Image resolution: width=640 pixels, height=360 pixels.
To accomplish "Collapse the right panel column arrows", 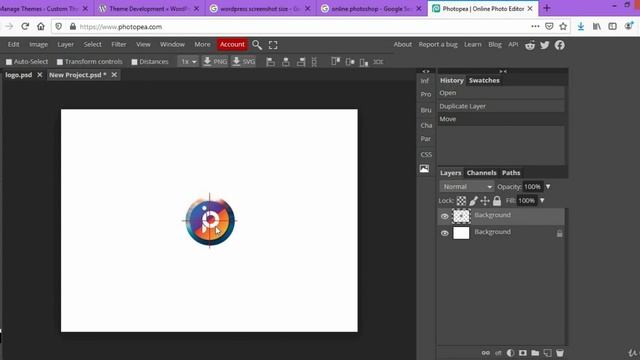I will coord(503,71).
